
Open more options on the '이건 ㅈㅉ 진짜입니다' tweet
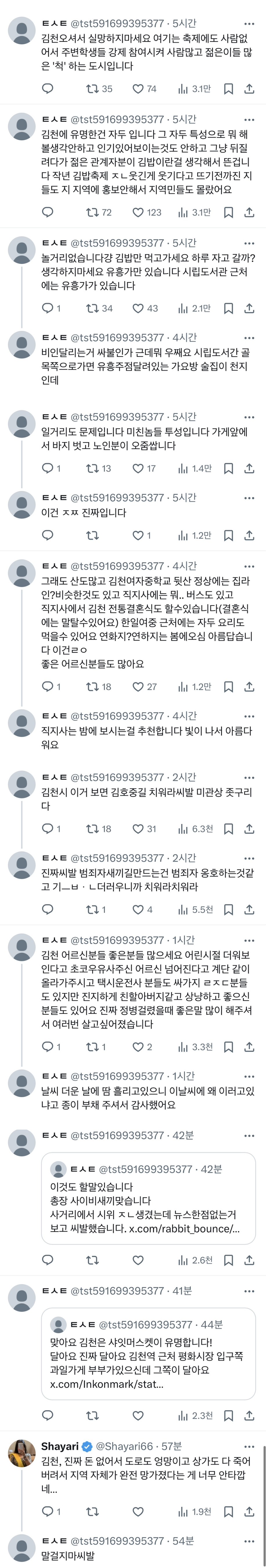click(249, 498)
